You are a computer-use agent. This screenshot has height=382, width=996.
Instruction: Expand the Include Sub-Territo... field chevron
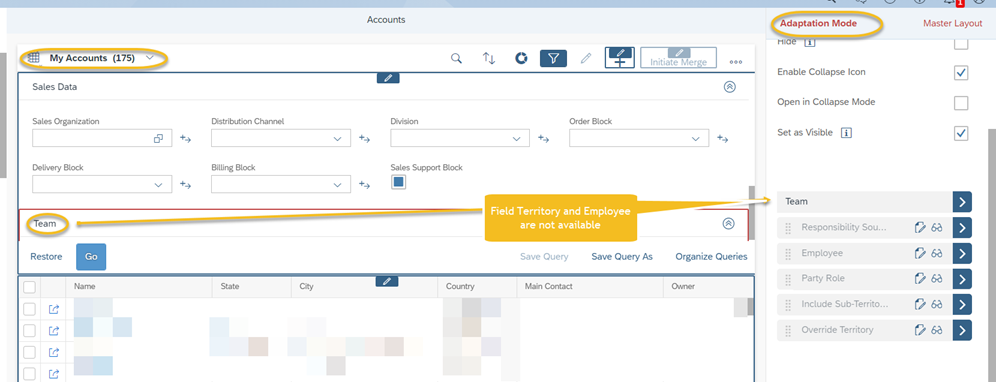[962, 304]
